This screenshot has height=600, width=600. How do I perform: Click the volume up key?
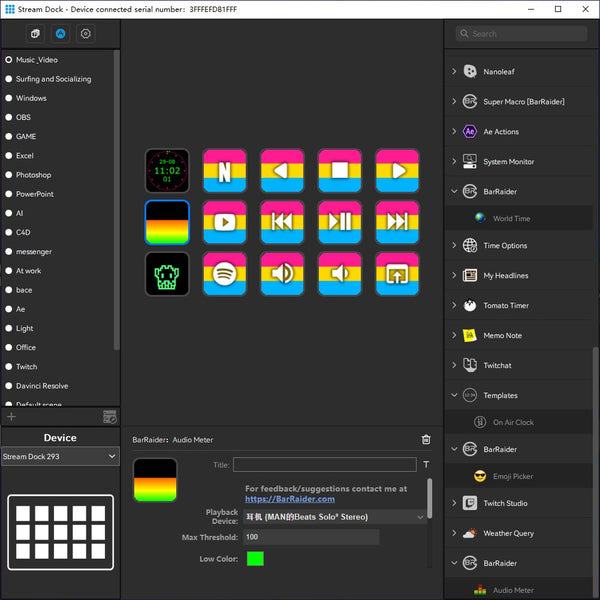pos(282,274)
